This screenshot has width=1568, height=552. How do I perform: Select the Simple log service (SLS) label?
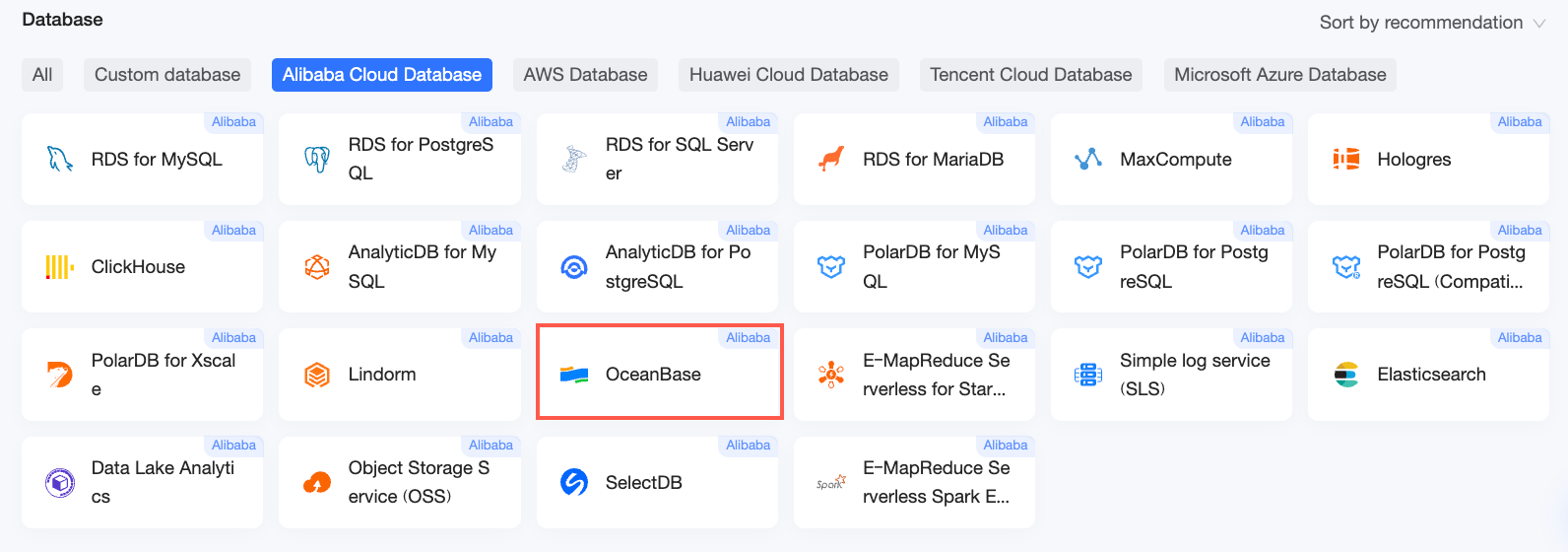coord(1195,375)
